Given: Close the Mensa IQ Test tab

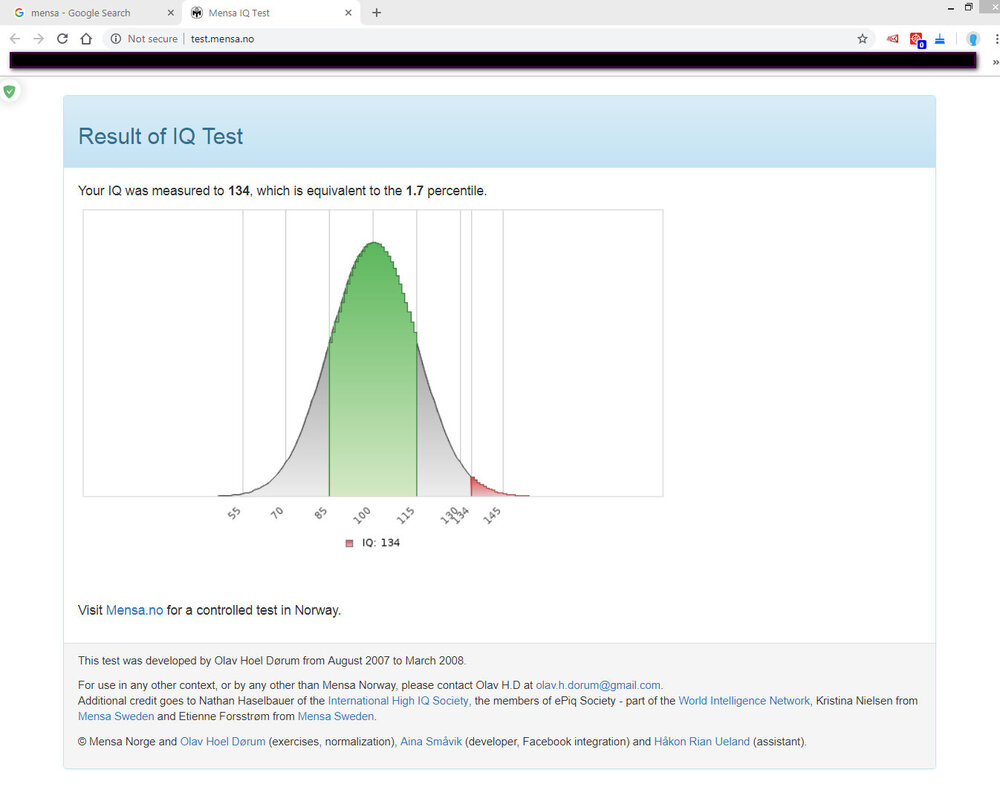Looking at the screenshot, I should pyautogui.click(x=347, y=13).
